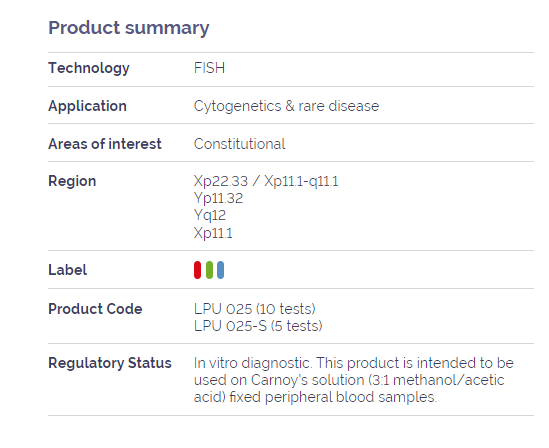This screenshot has height=448, width=549.
Task: Click the FISH technology value
Action: pos(209,68)
